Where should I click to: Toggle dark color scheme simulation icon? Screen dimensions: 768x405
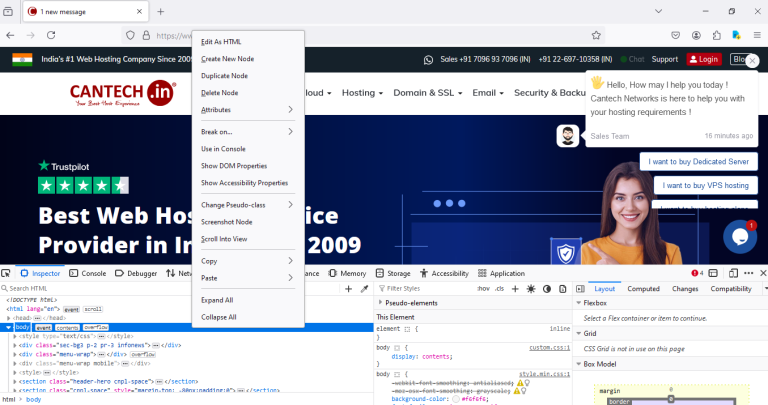pyautogui.click(x=546, y=288)
